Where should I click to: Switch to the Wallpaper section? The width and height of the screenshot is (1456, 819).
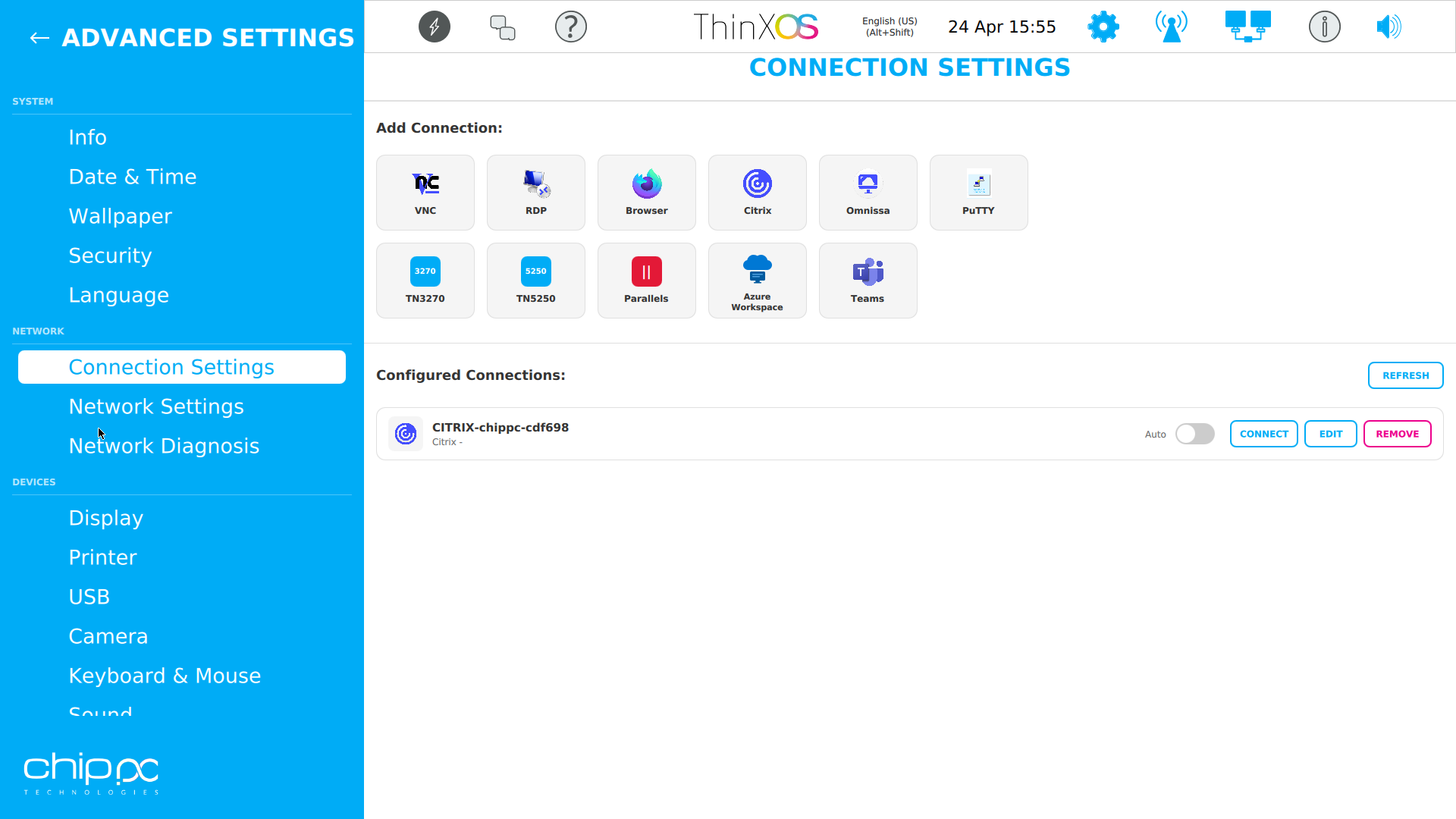click(120, 216)
